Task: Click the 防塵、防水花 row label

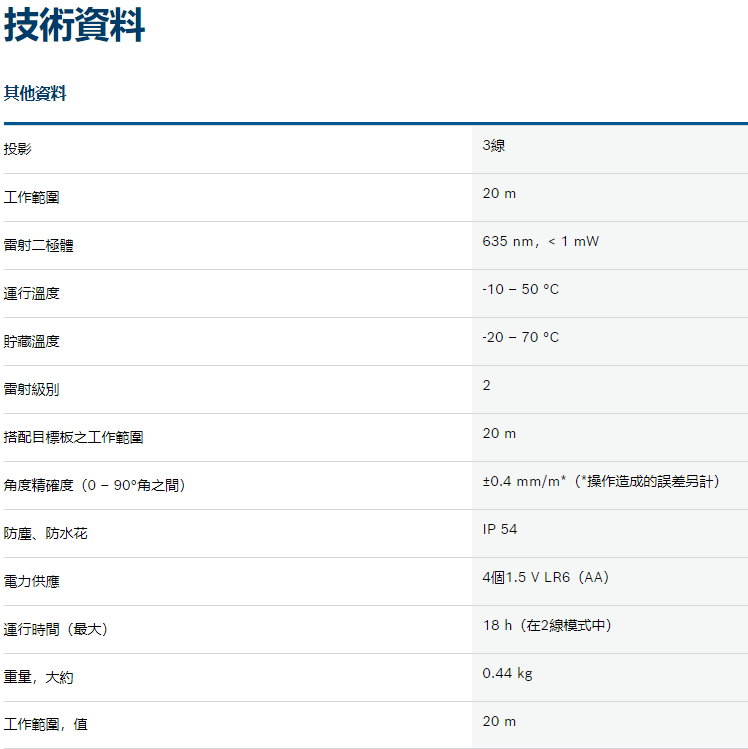Action: click(46, 533)
